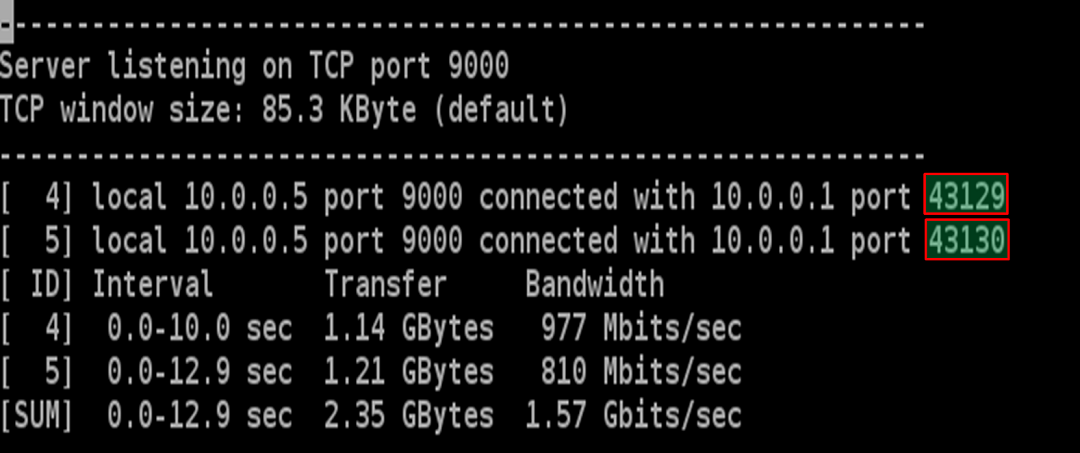Click the 'Bandwidth' column header

(x=595, y=285)
